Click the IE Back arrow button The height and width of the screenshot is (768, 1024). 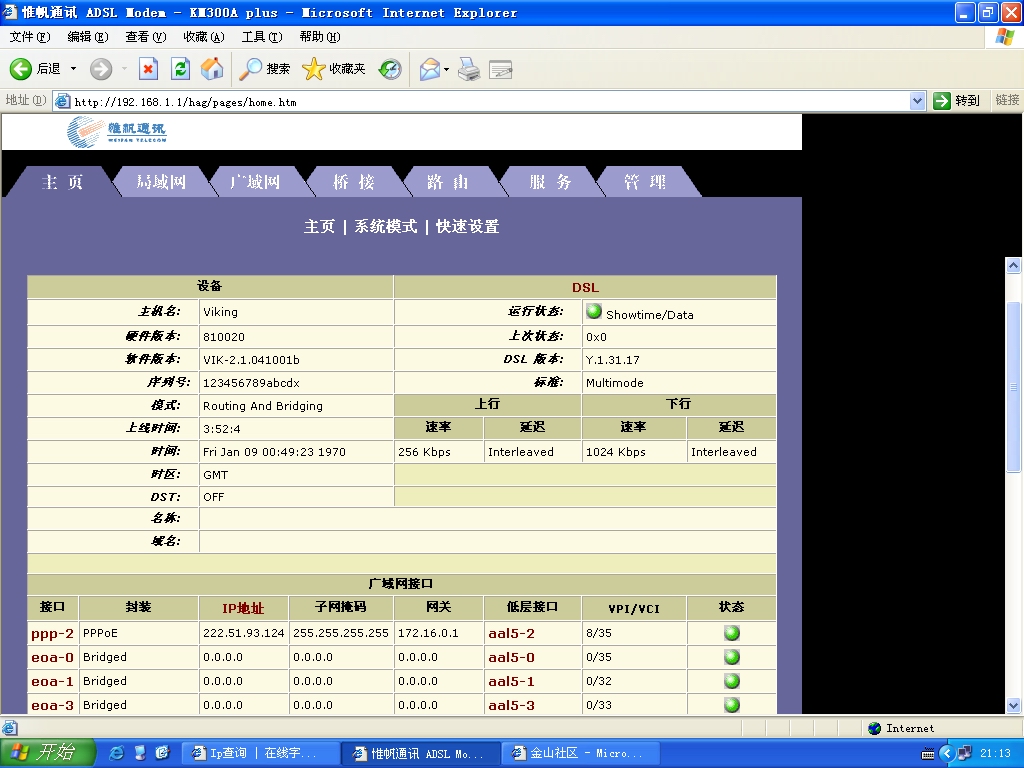[22, 69]
